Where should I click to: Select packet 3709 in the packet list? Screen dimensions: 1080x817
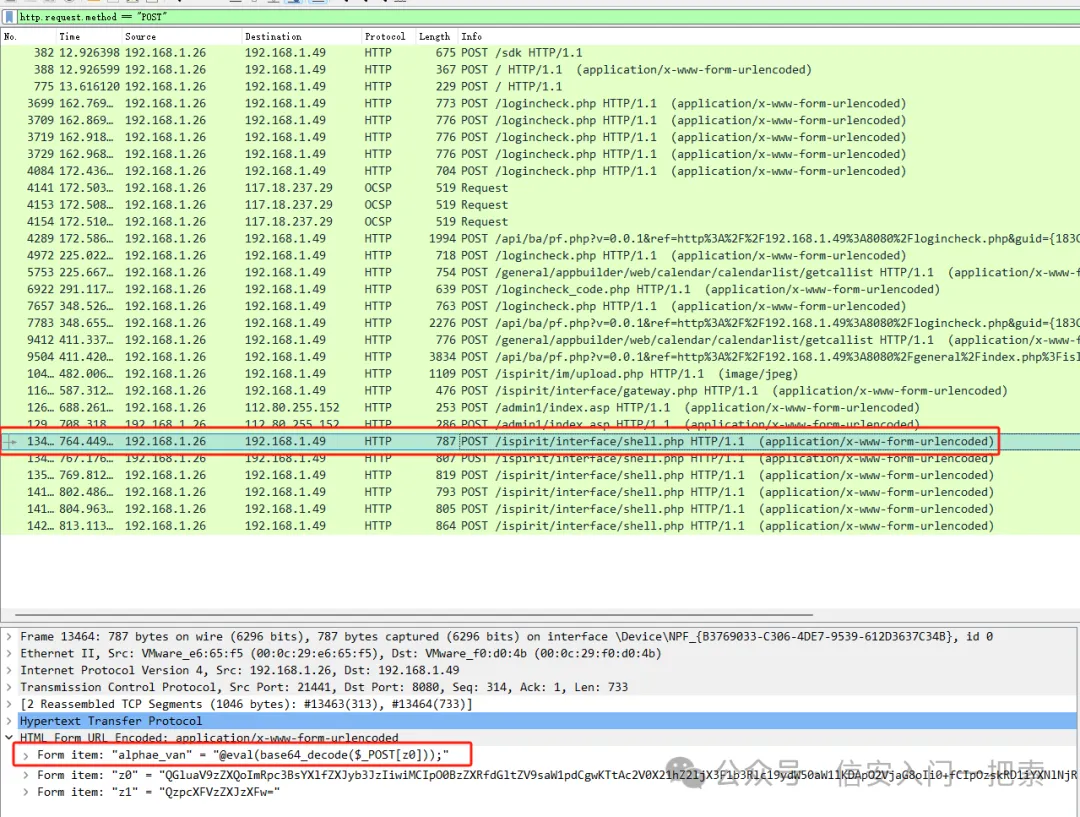click(540, 120)
